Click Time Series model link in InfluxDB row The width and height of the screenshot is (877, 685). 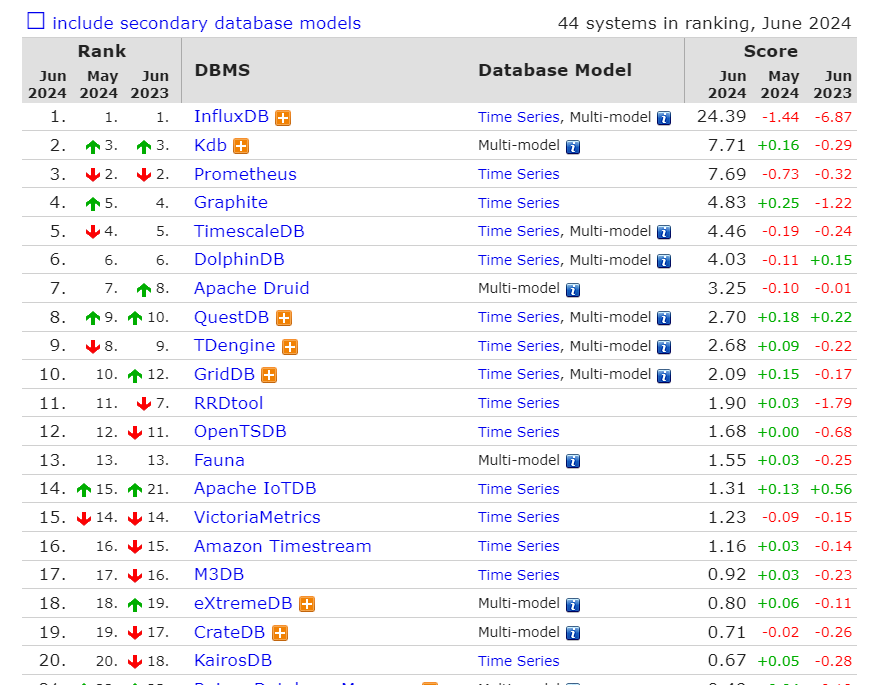click(x=518, y=117)
